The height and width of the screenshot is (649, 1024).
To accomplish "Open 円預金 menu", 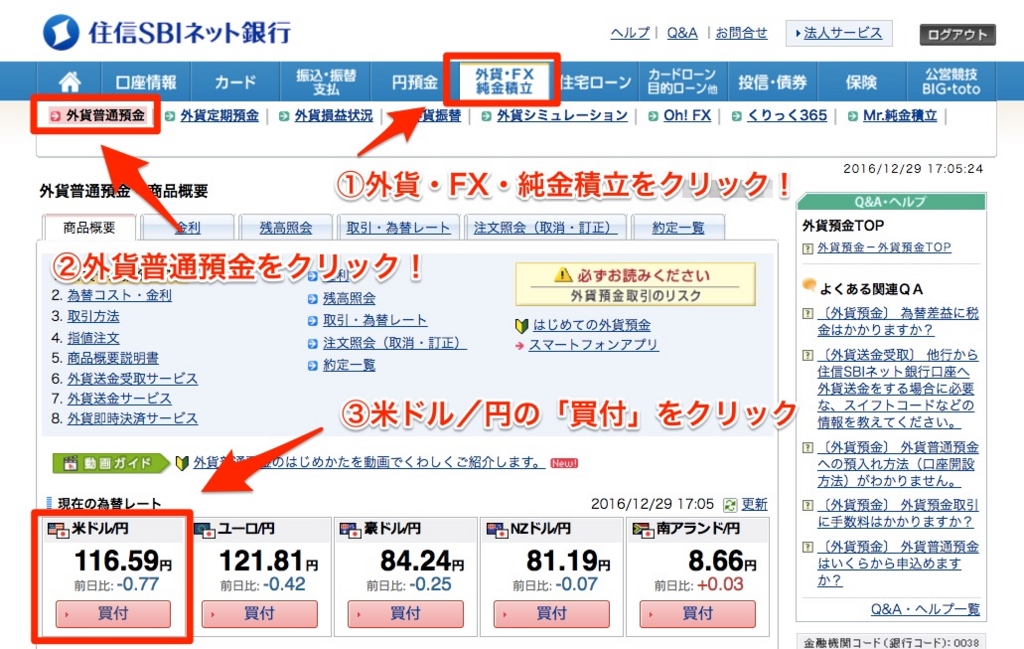I will tap(414, 82).
